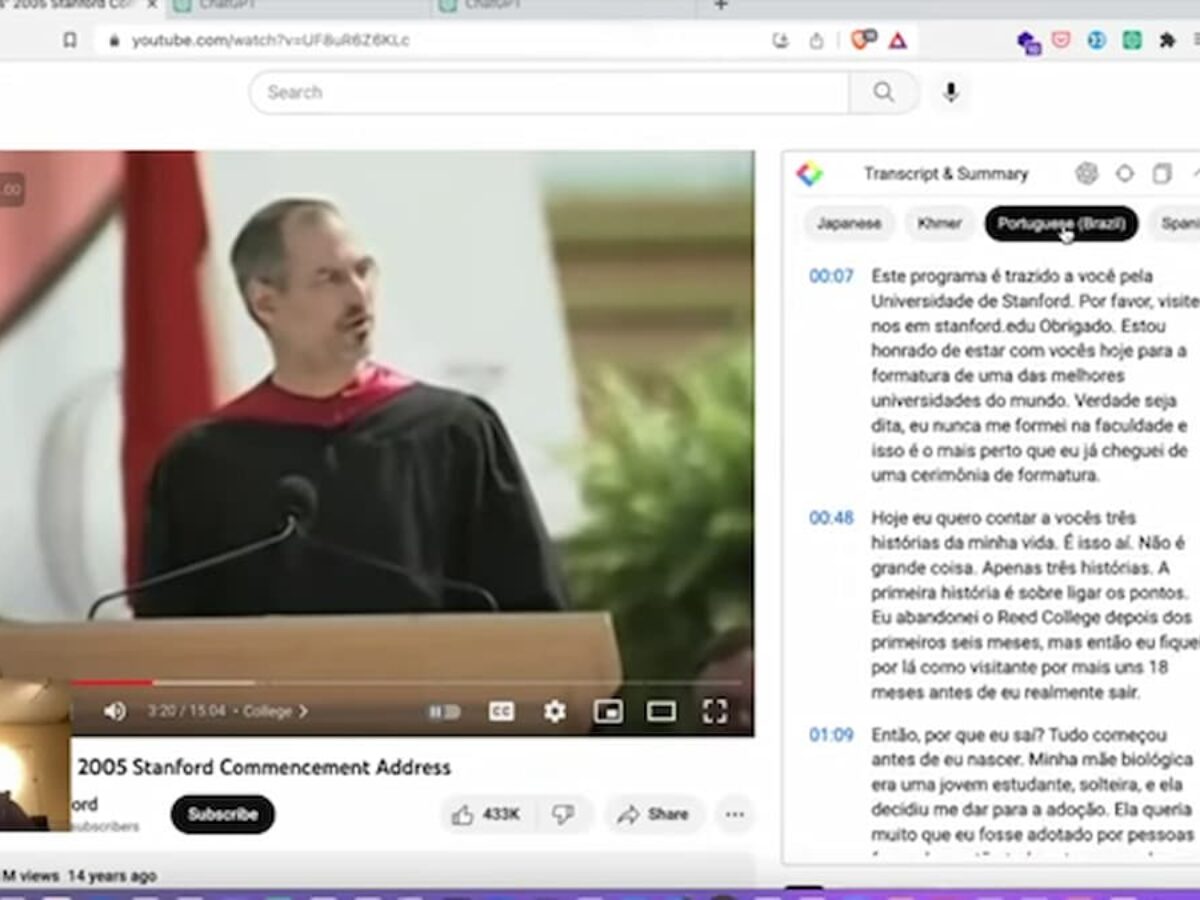1200x900 pixels.
Task: Open the blue circular extension icon
Action: click(1096, 40)
